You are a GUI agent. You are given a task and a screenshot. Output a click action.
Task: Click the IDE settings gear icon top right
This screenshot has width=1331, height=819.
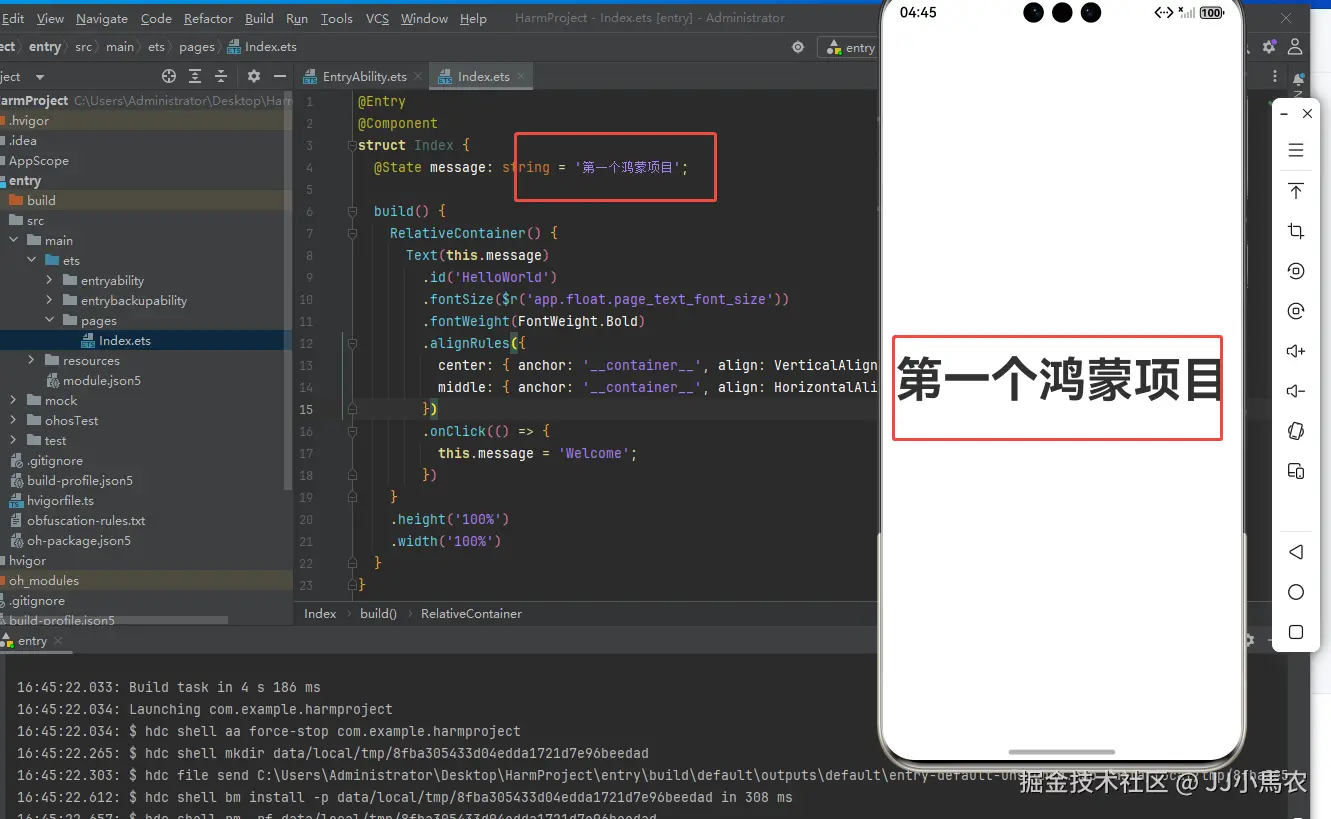(x=1269, y=47)
